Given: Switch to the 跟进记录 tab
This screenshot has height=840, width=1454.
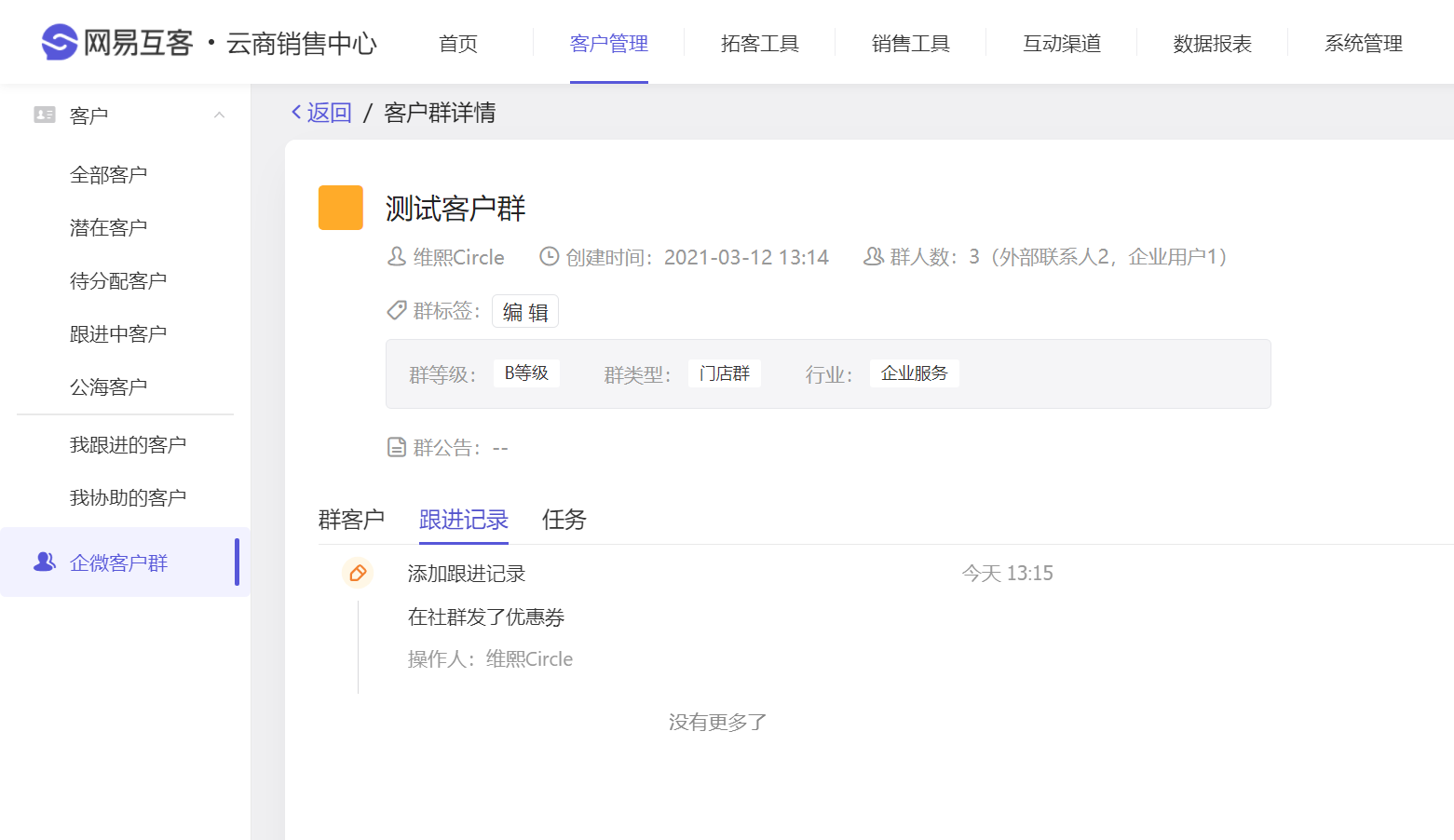Looking at the screenshot, I should click(464, 520).
